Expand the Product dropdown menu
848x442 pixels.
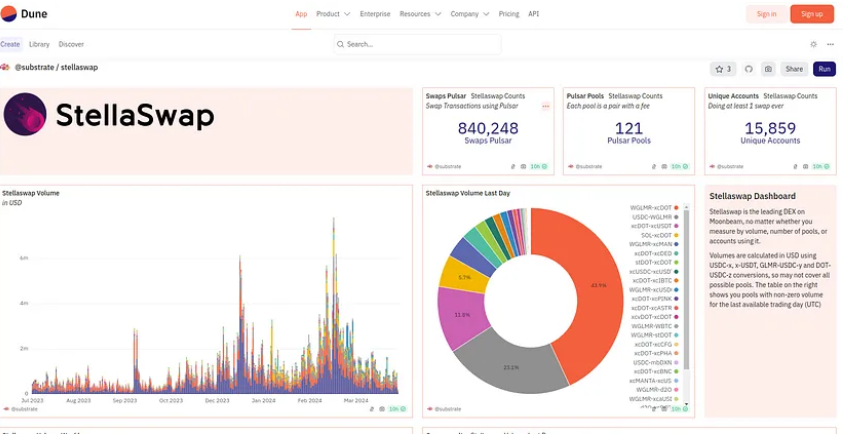(333, 14)
